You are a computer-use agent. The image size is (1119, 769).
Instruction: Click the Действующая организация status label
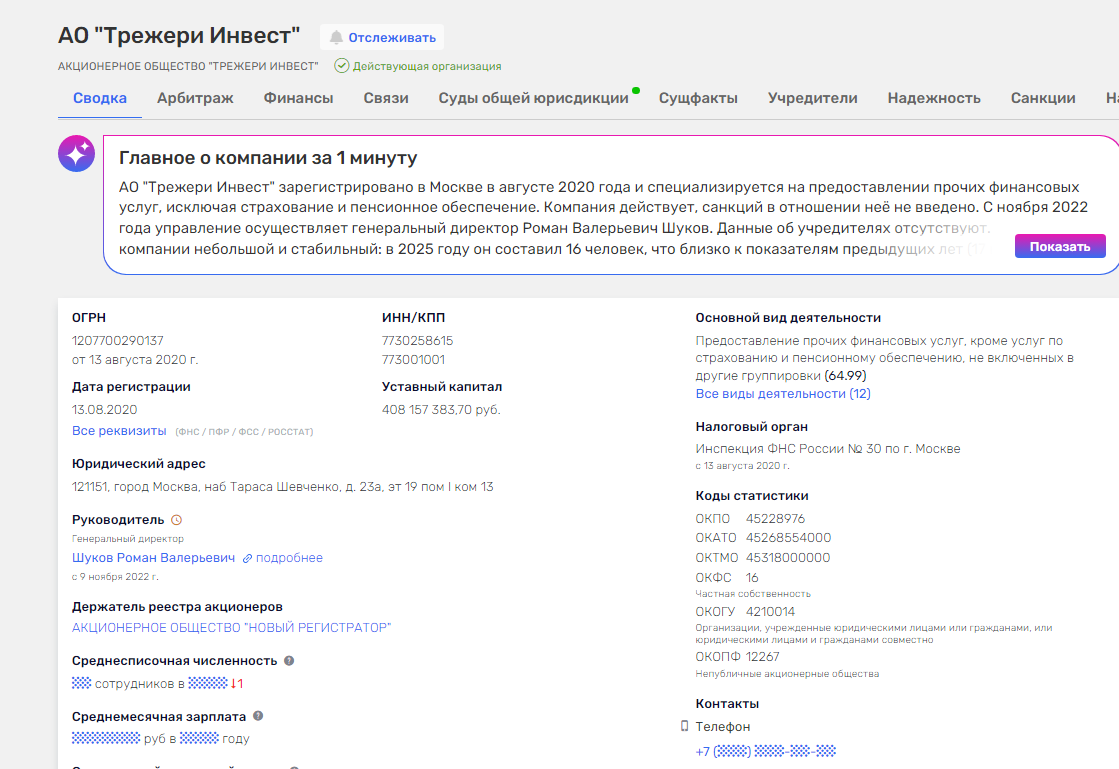pos(427,66)
